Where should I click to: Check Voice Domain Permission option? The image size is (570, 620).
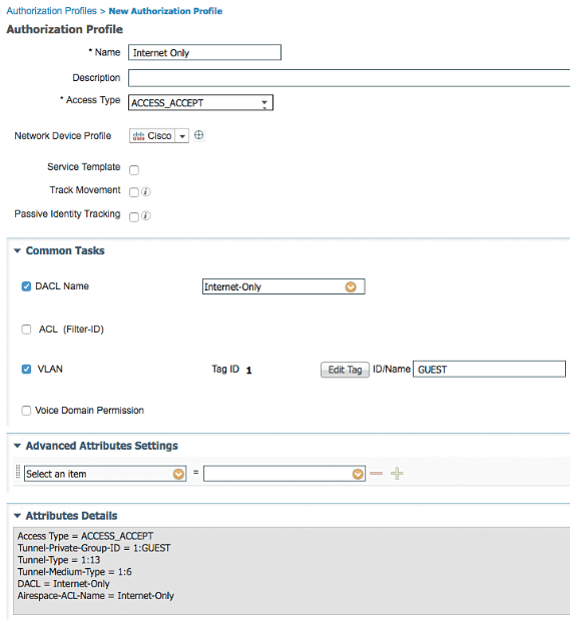26,410
